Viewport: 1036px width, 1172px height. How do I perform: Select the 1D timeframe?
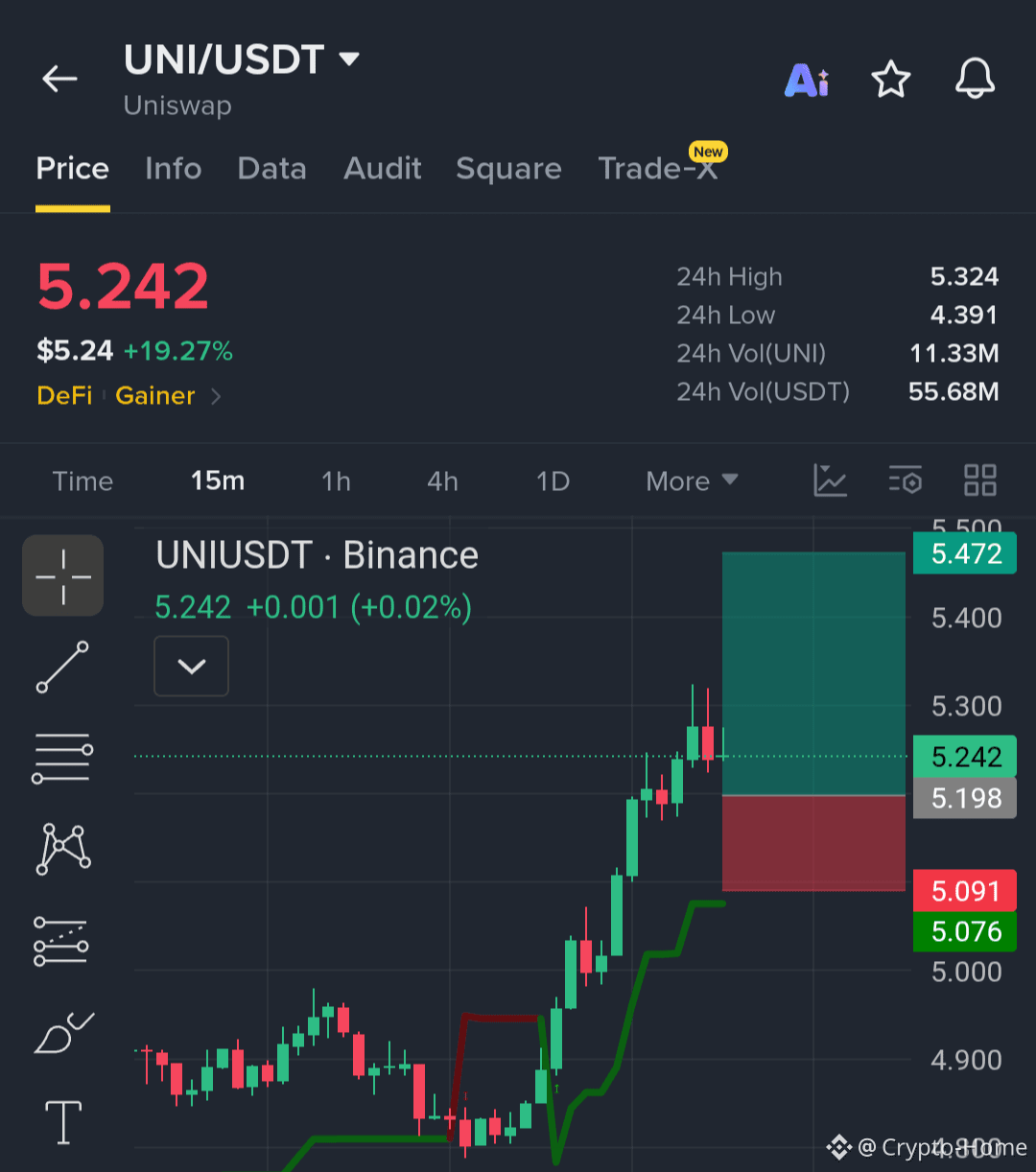(x=553, y=481)
